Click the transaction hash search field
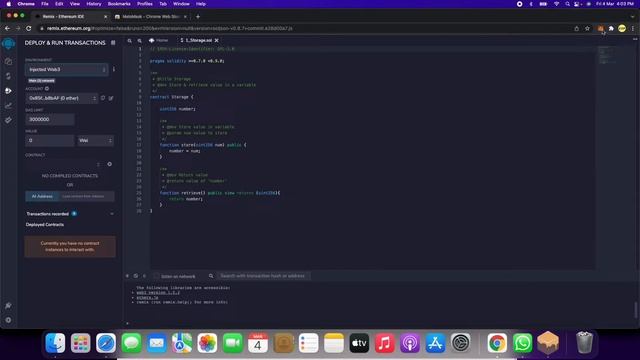The height and width of the screenshot is (360, 640). coord(263,276)
